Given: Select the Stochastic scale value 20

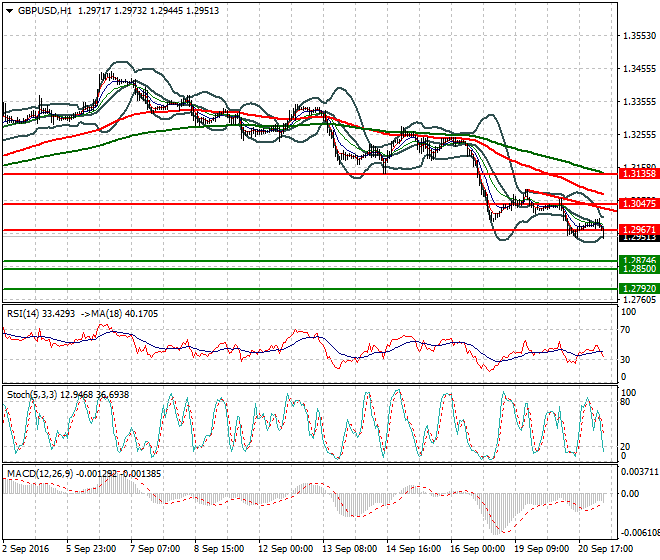Looking at the screenshot, I should tap(625, 447).
